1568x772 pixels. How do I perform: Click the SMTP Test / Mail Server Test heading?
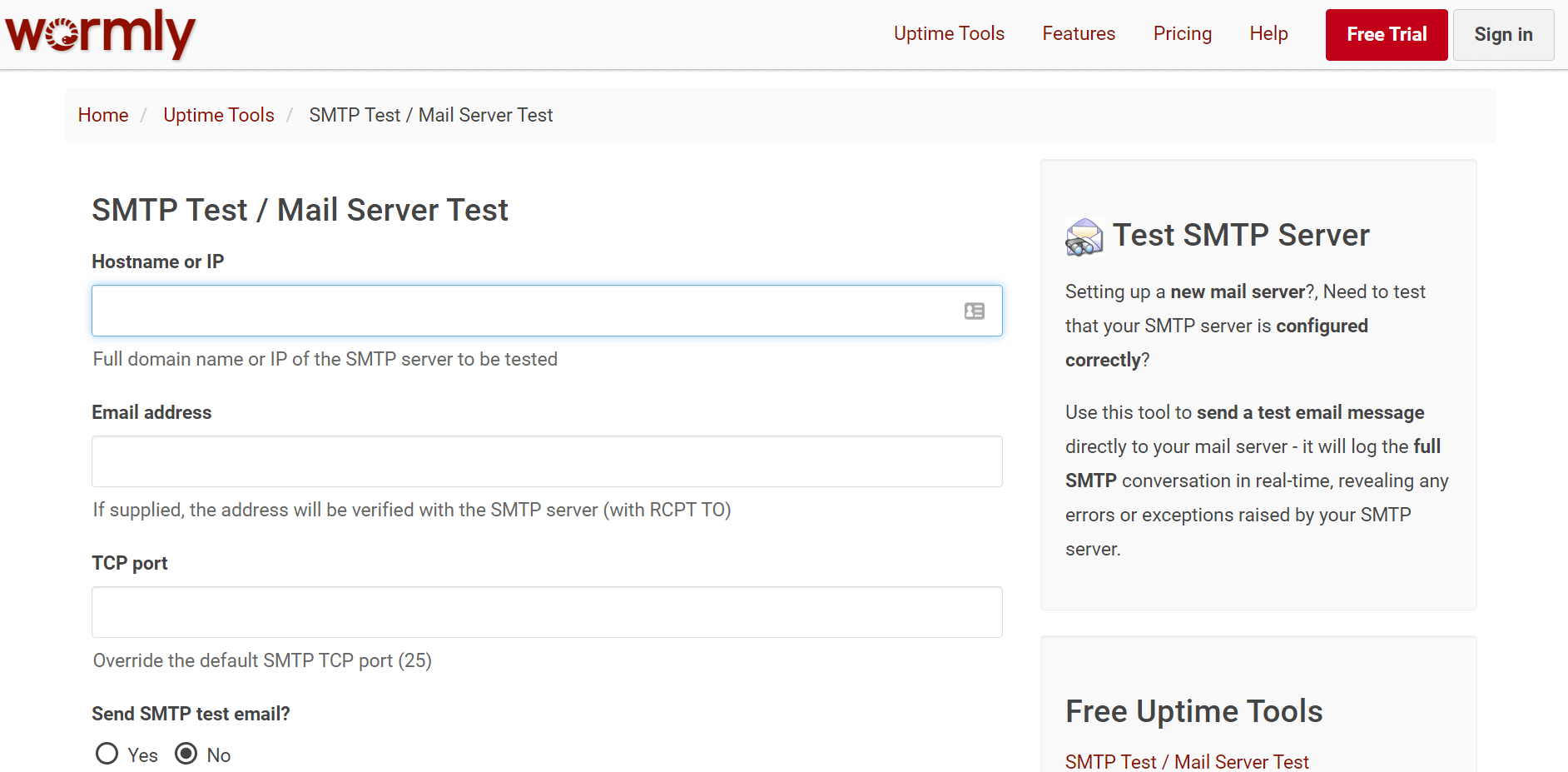coord(300,210)
